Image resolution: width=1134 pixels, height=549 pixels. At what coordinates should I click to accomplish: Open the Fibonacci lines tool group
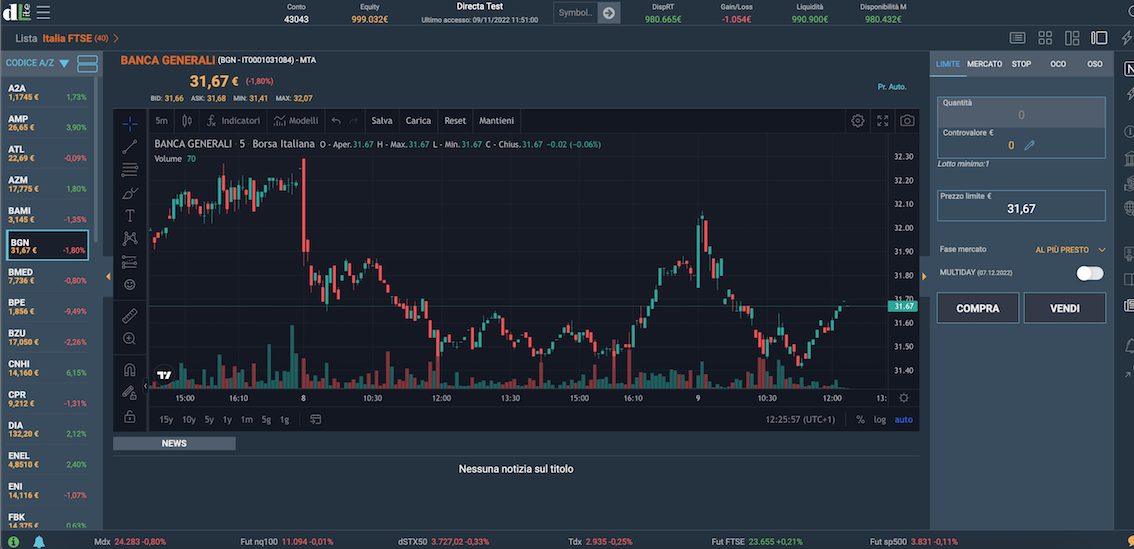click(130, 170)
